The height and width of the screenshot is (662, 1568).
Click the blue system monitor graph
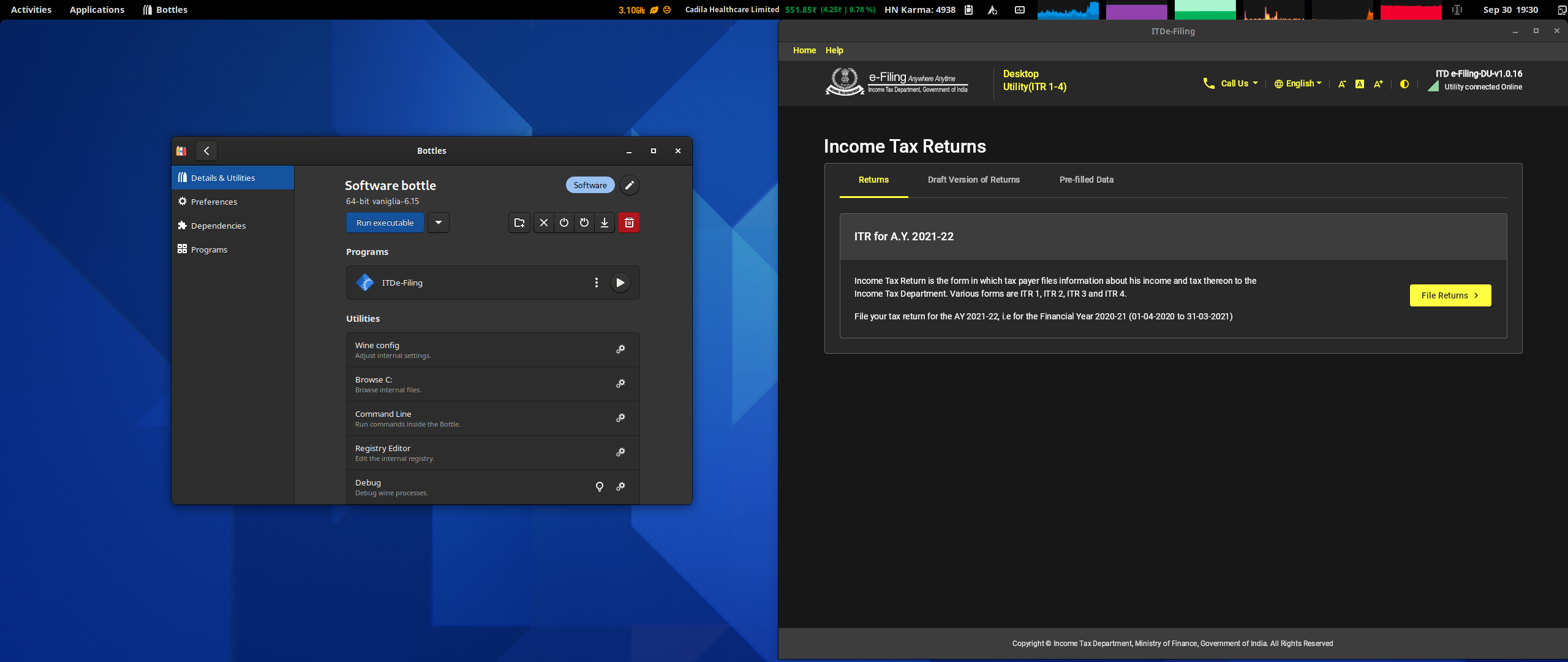click(x=1068, y=10)
